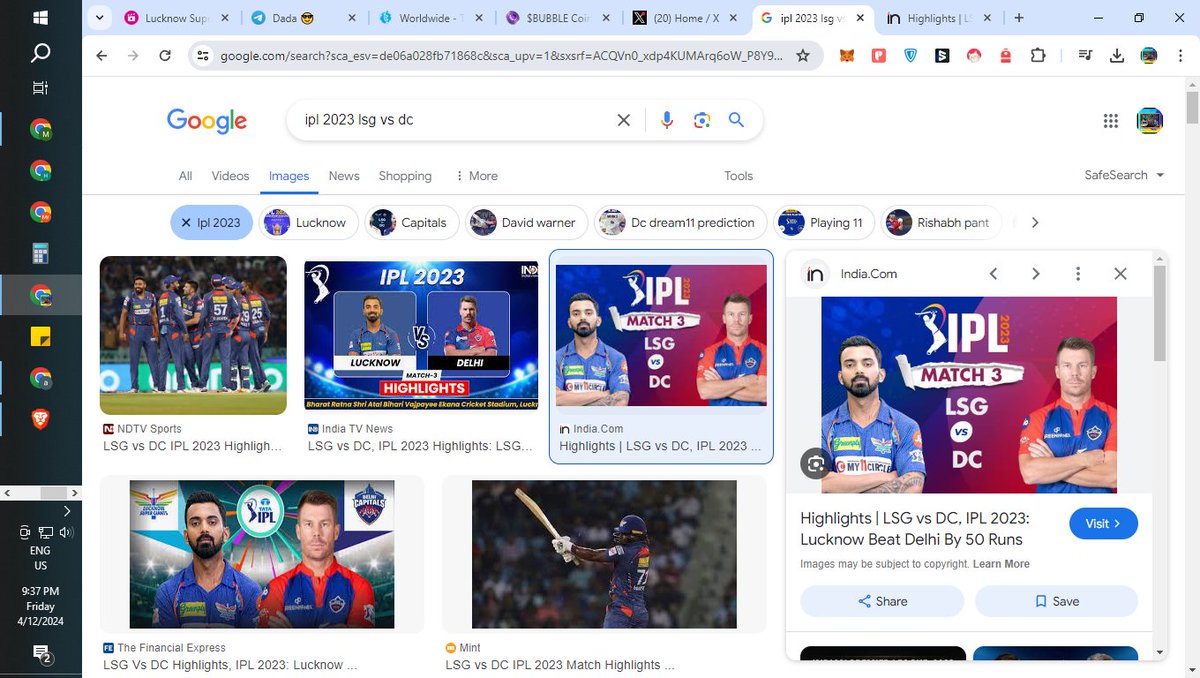The height and width of the screenshot is (678, 1200).
Task: Share the previewed image
Action: click(x=882, y=601)
